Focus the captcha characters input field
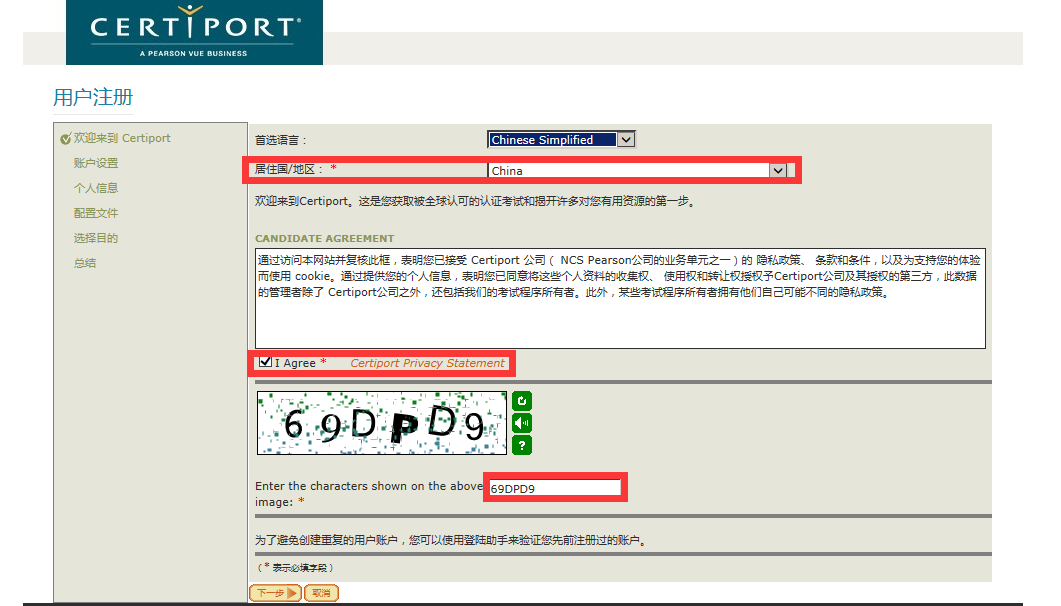This screenshot has width=1061, height=606. (554, 488)
